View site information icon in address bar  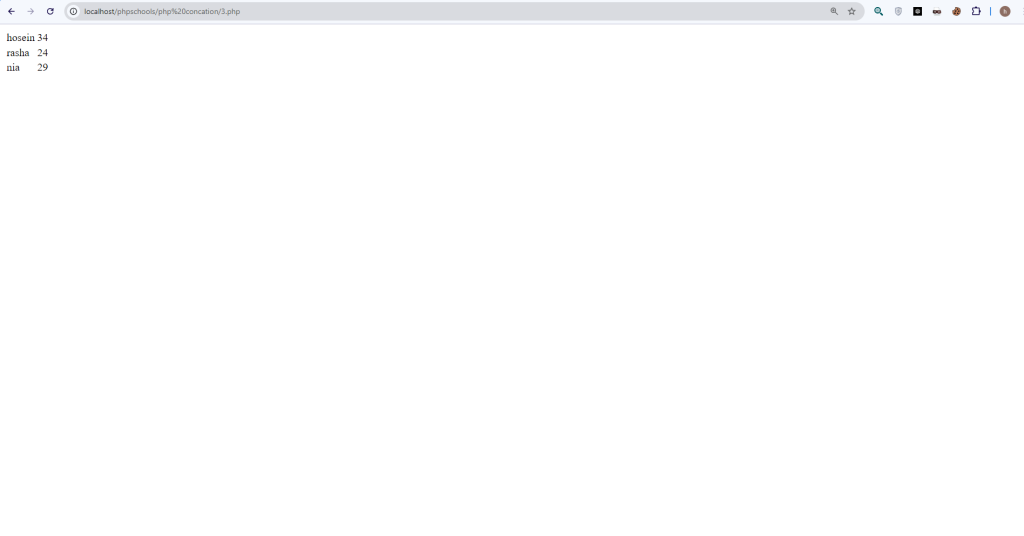(74, 11)
